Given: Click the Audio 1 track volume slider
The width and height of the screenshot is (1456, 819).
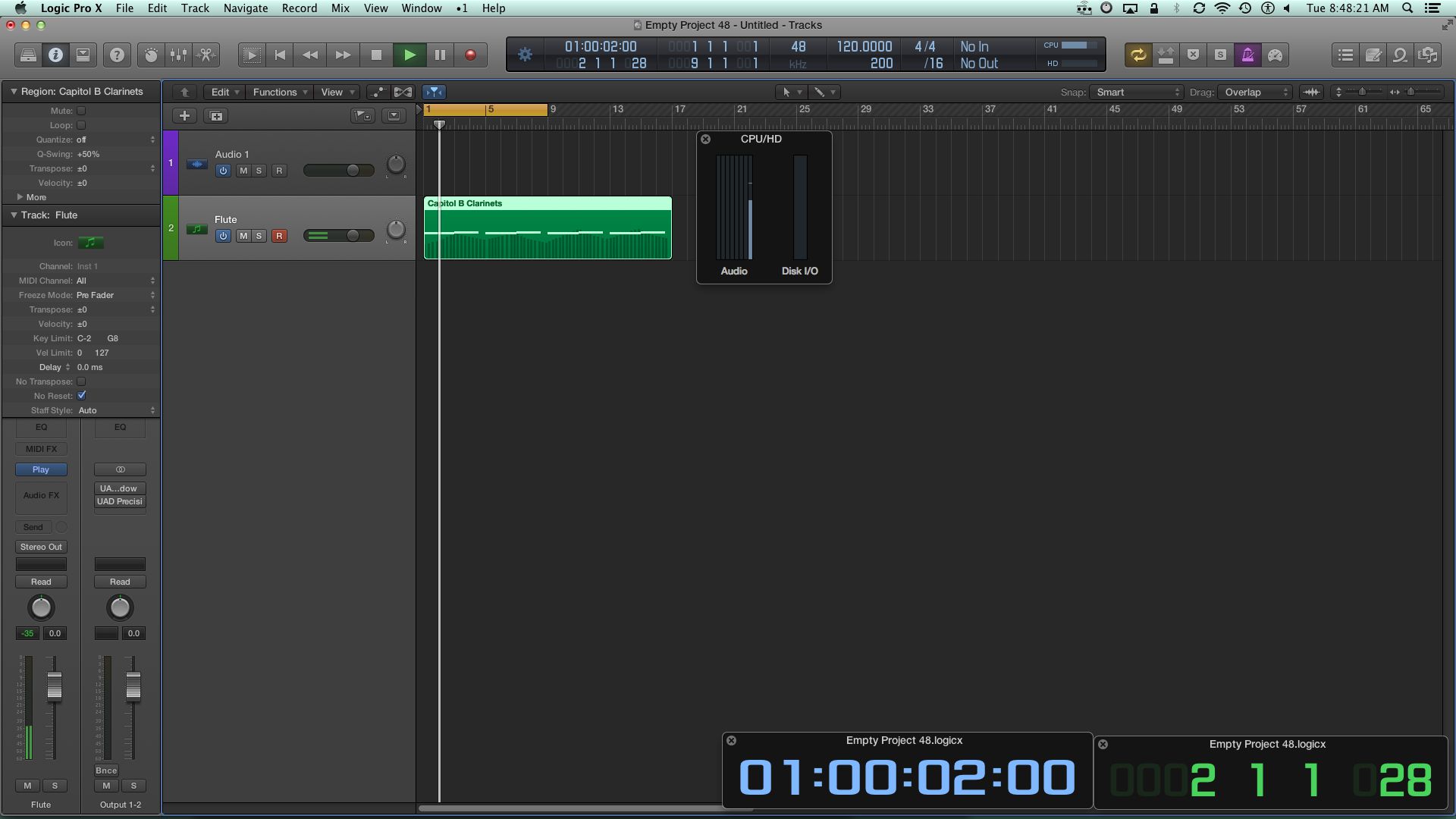Looking at the screenshot, I should [x=338, y=171].
